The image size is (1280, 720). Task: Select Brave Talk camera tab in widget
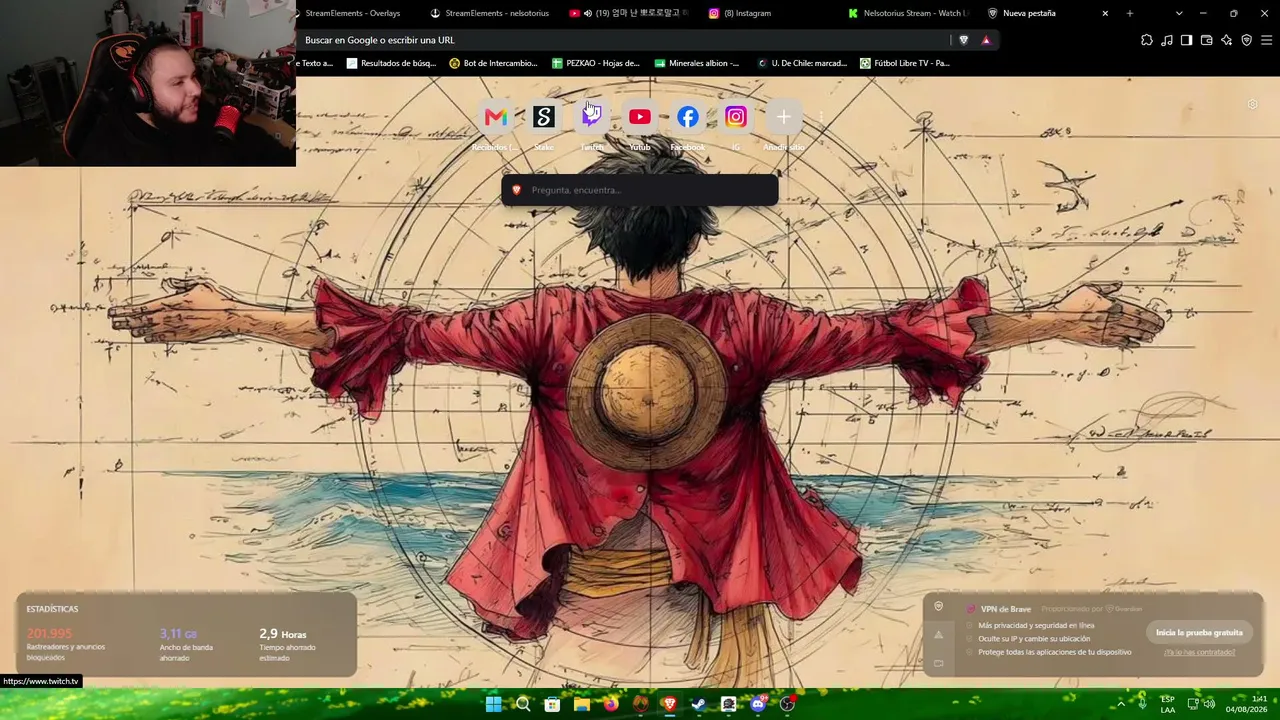pos(938,662)
